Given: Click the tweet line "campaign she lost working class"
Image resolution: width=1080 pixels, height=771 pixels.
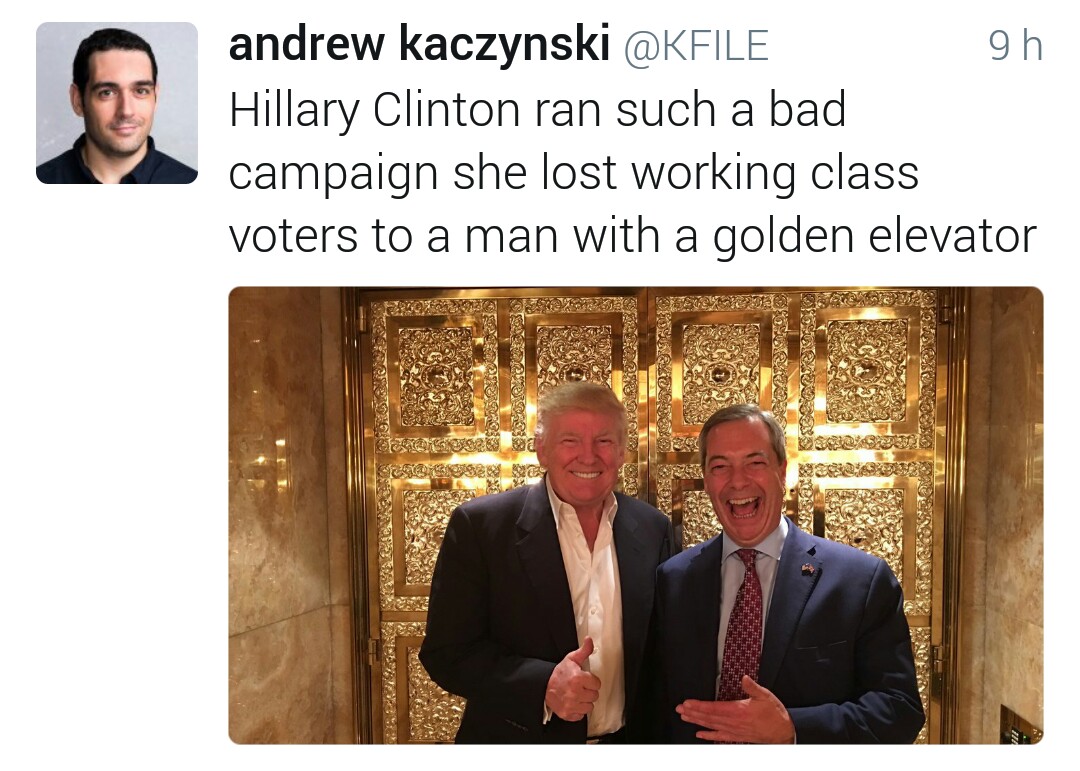Looking at the screenshot, I should pos(573,174).
